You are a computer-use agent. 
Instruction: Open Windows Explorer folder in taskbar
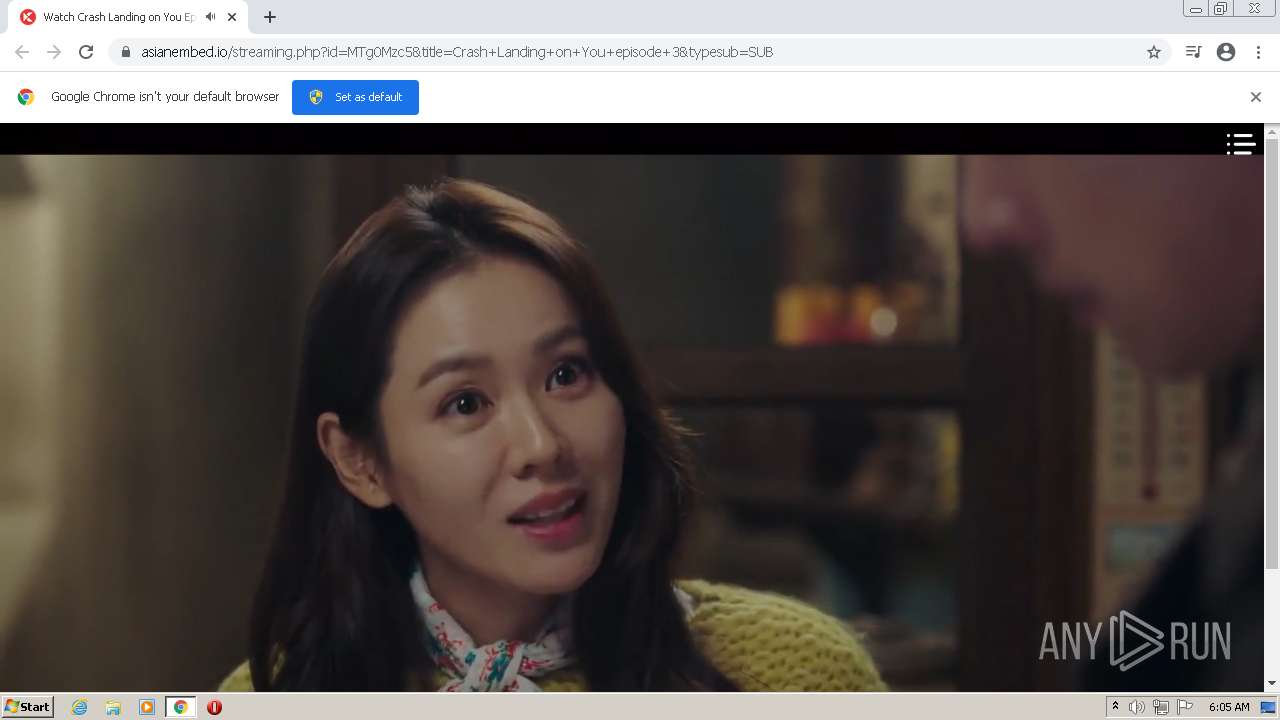point(113,707)
